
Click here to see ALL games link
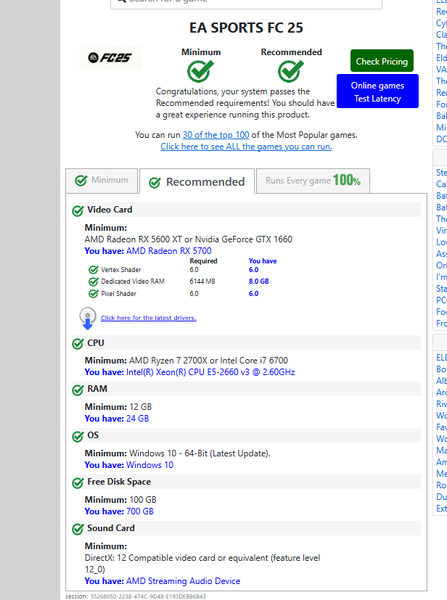(246, 147)
